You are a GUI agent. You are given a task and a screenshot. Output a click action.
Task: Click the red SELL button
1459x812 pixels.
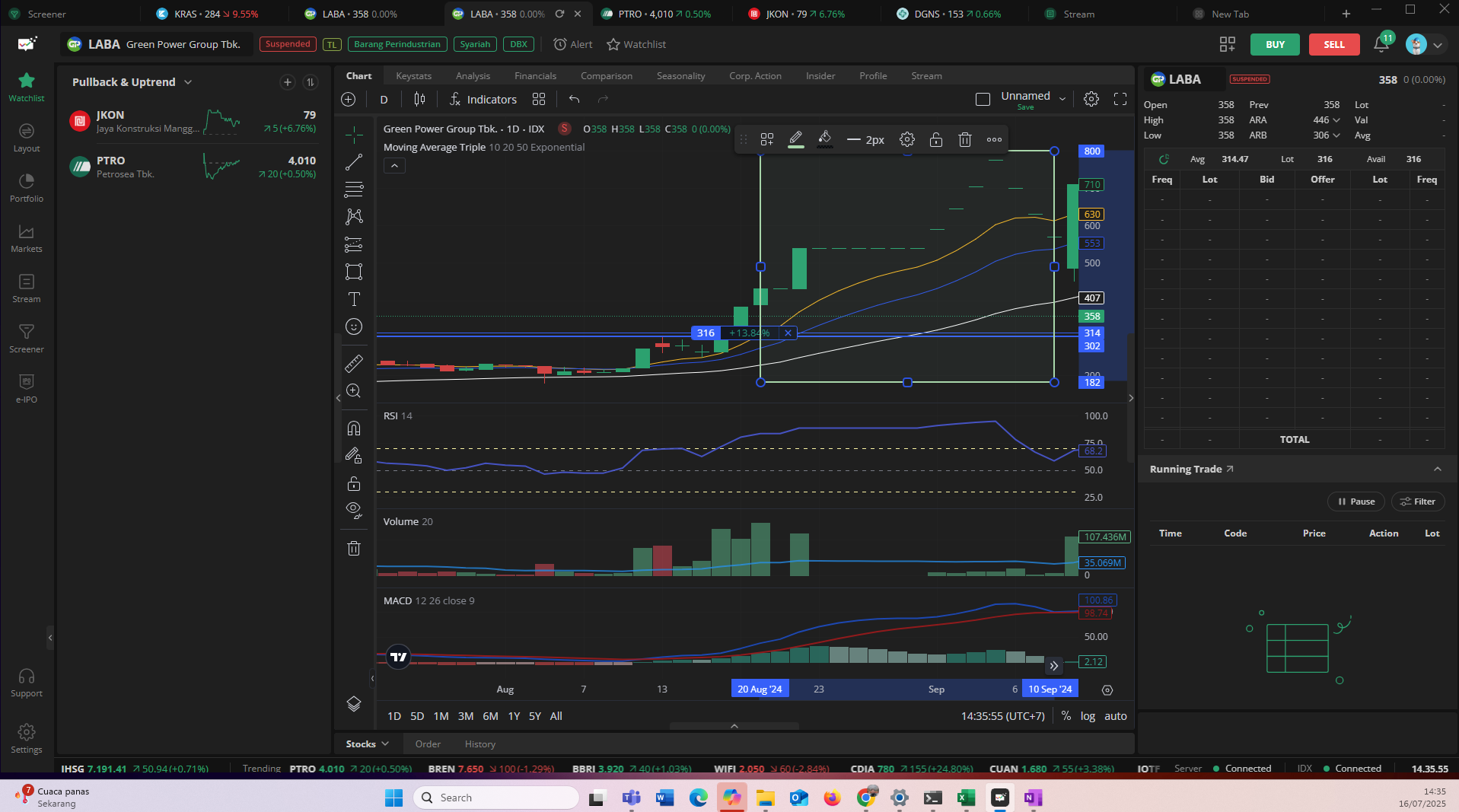1334,44
